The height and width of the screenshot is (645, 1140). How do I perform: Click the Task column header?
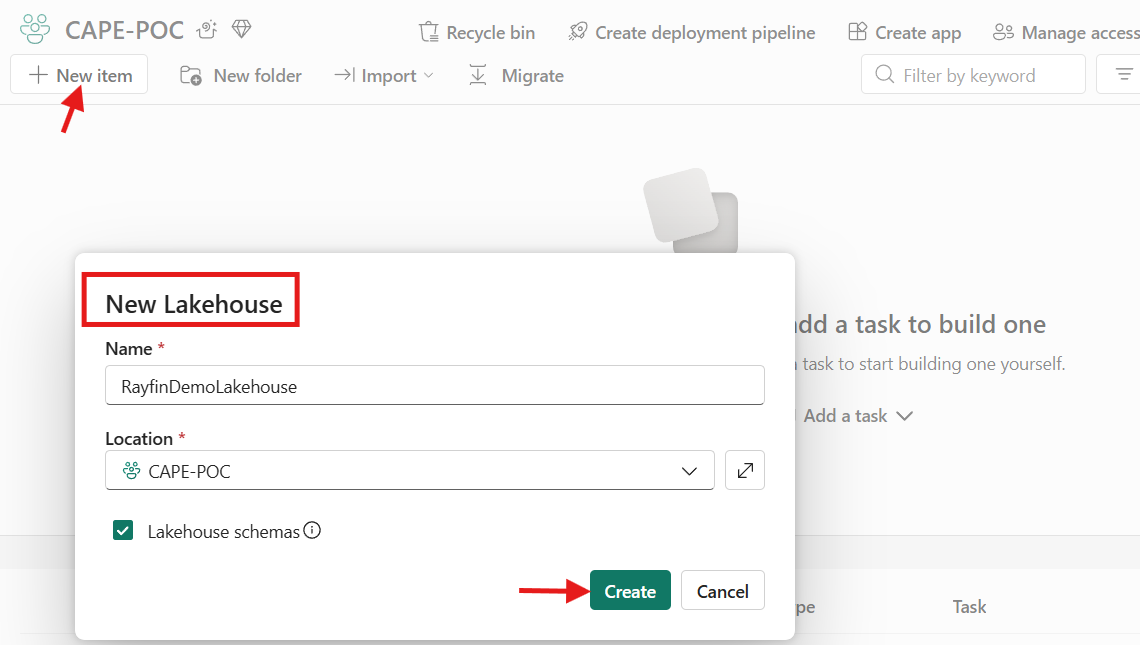coord(969,606)
